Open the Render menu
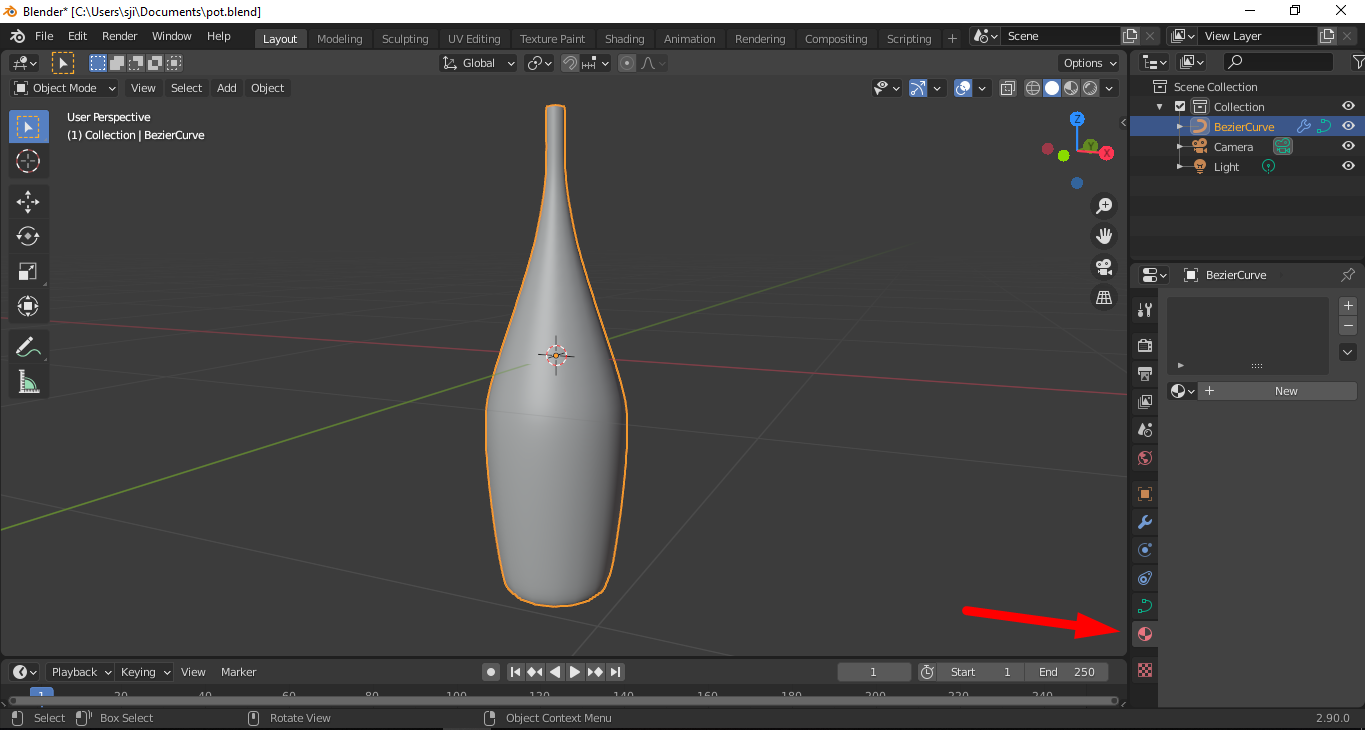 pos(119,36)
